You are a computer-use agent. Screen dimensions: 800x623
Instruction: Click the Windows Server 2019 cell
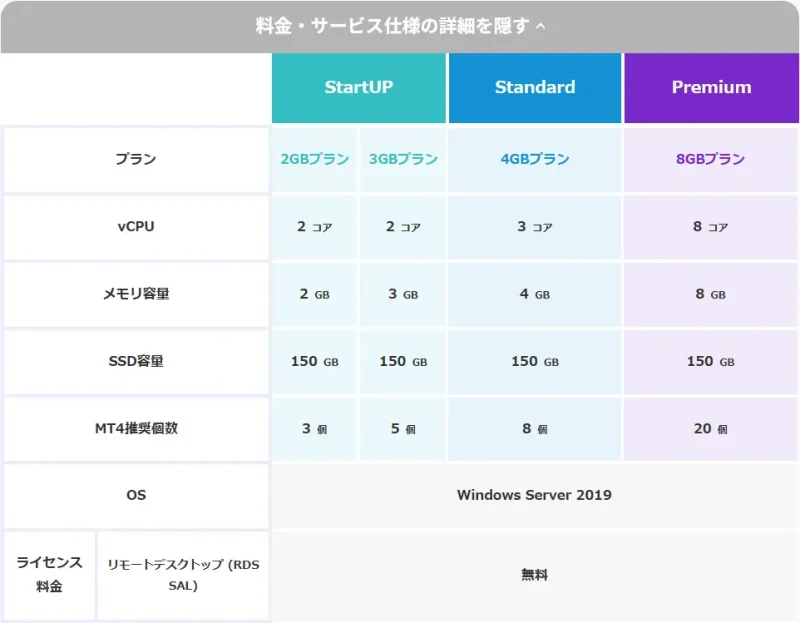click(534, 495)
